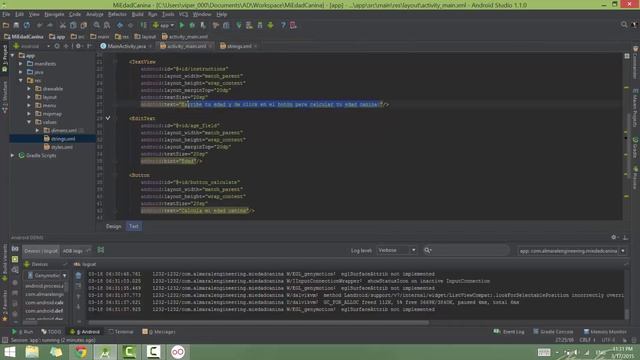Open the Log level Verbose dropdown
This screenshot has height=360, width=640.
point(396,250)
